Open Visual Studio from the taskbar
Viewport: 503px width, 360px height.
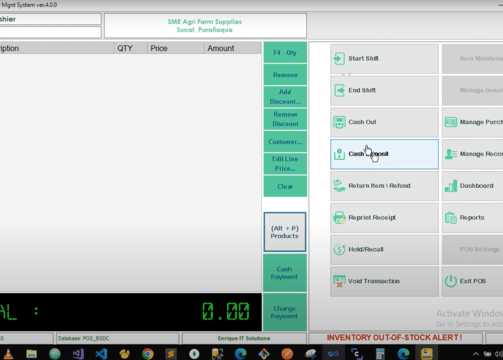(78, 353)
